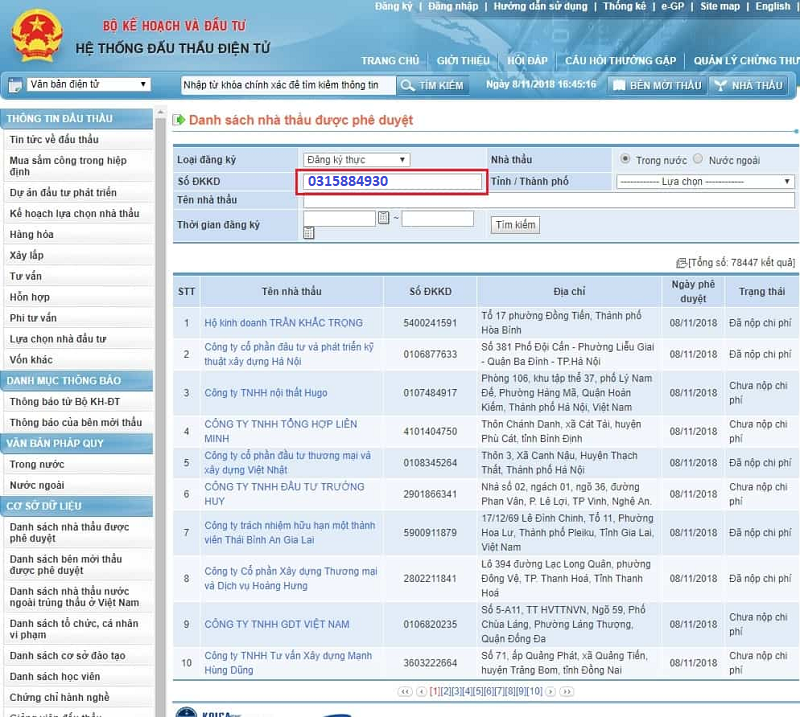The image size is (800, 717).
Task: Go to the previous results page
Action: 421,691
